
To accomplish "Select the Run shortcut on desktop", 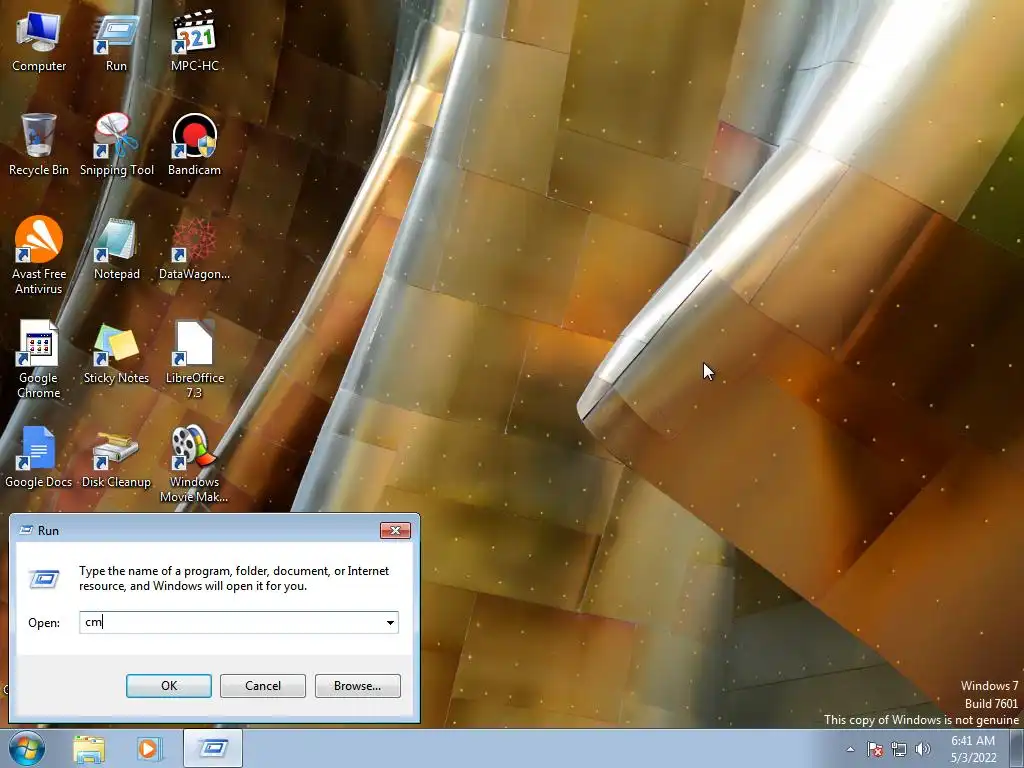I will (116, 42).
